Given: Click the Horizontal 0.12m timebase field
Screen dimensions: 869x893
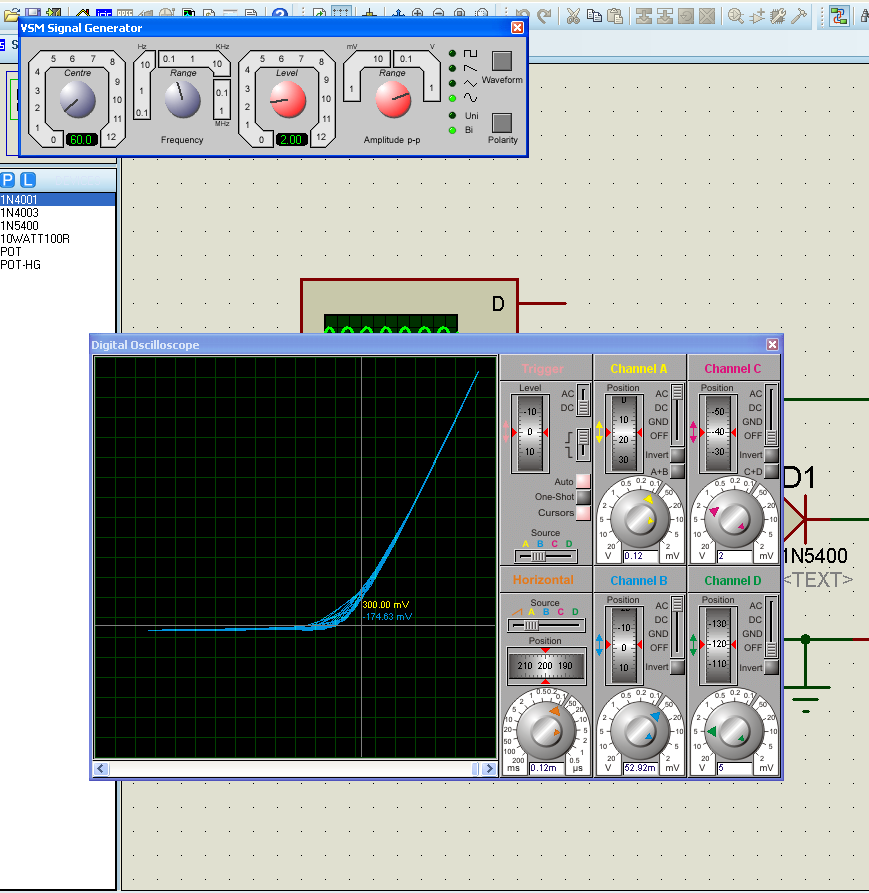Looking at the screenshot, I should [547, 768].
